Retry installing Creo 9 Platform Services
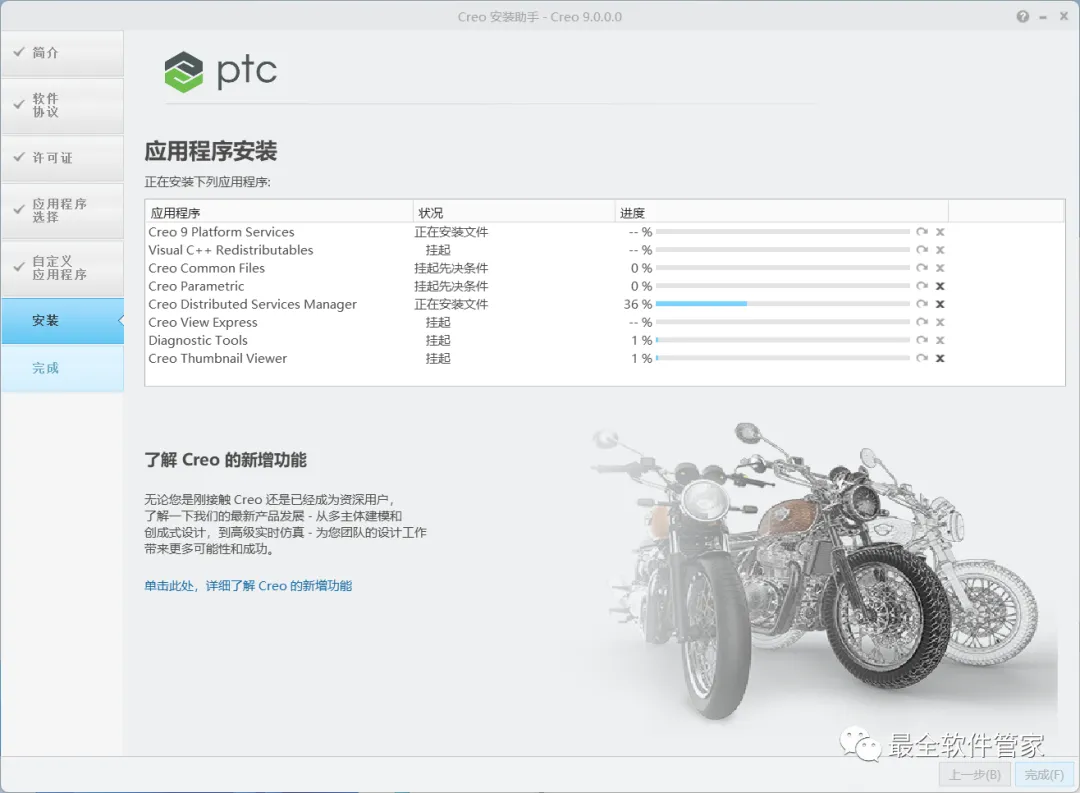Screen dimensions: 1080x793 tap(922, 231)
